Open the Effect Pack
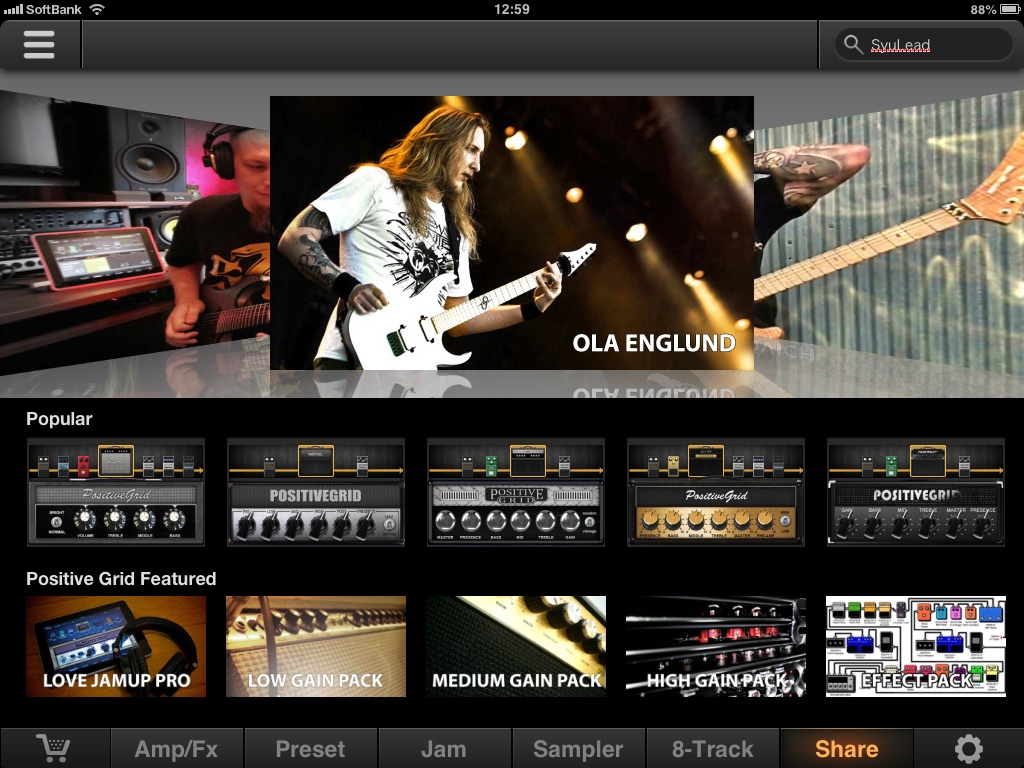1024x768 pixels. click(x=916, y=646)
